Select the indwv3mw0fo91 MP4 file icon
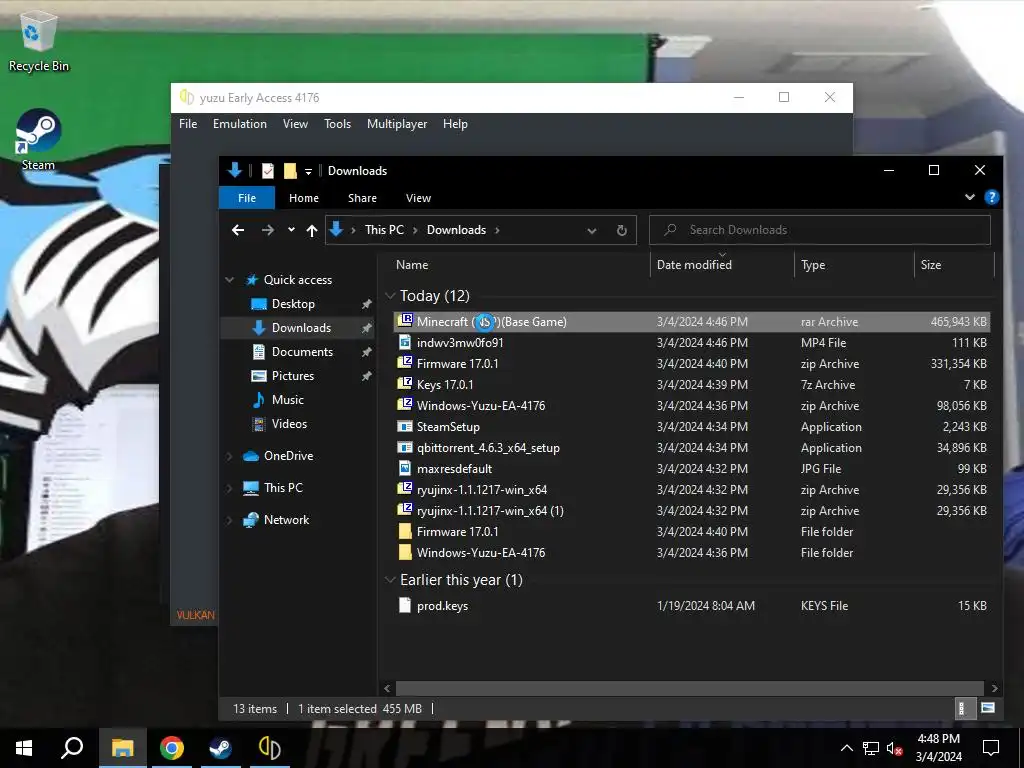The width and height of the screenshot is (1024, 768). [405, 342]
